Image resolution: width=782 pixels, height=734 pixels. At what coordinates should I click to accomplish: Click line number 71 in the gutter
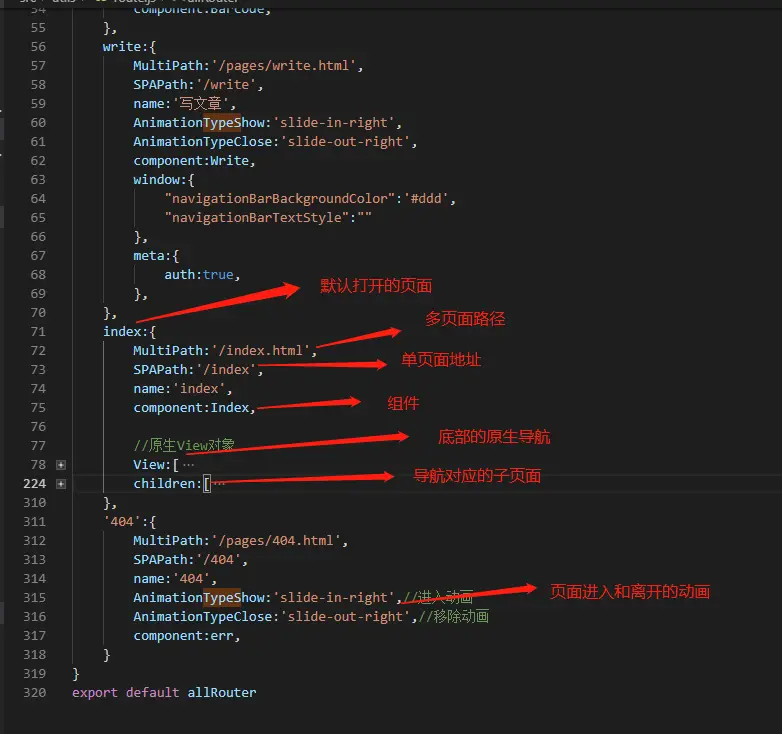[x=38, y=332]
